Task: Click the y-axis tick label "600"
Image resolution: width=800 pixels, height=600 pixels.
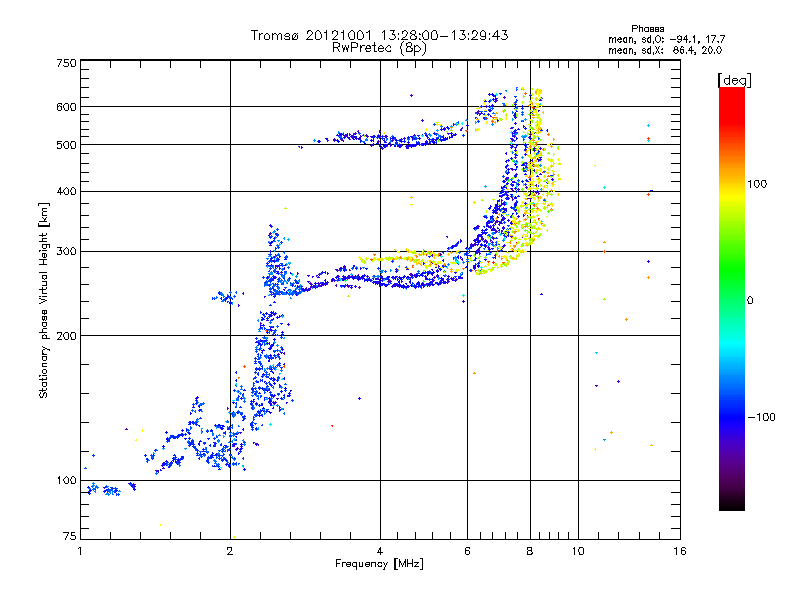Action: point(66,107)
